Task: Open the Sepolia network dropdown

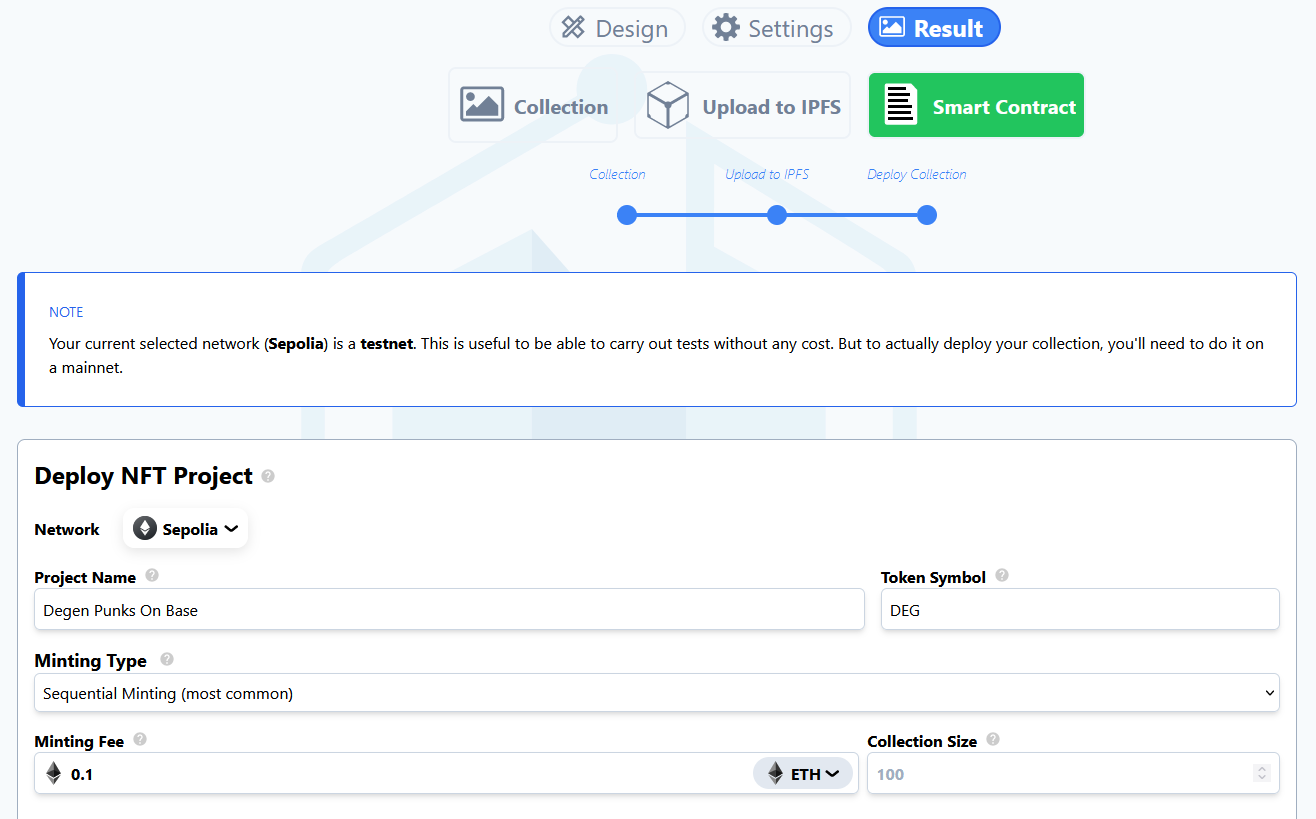Action: click(x=186, y=529)
